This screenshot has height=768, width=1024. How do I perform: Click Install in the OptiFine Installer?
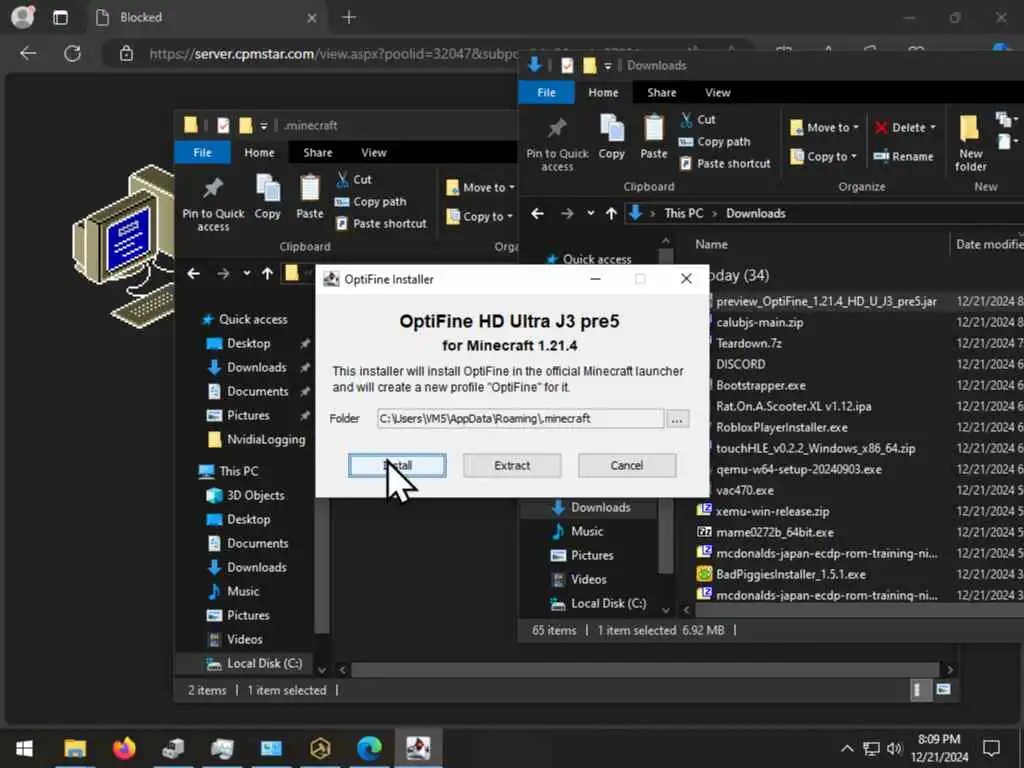397,466
